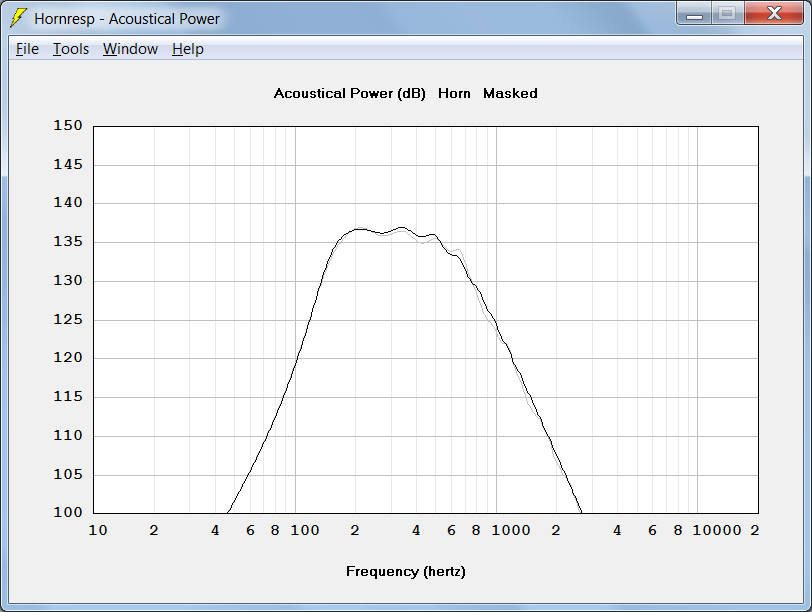
Task: Click the 135 y-axis value
Action: [x=68, y=242]
